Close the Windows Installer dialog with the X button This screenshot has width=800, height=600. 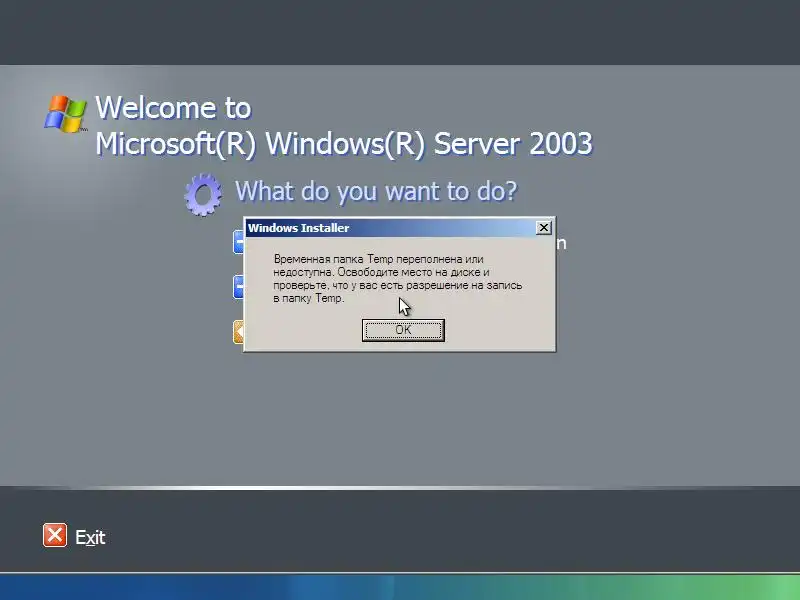pos(544,228)
